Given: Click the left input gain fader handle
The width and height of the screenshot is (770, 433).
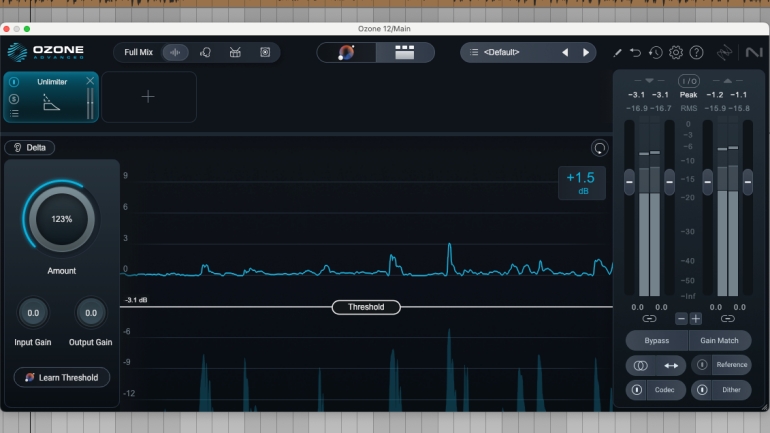Looking at the screenshot, I should coord(629,182).
